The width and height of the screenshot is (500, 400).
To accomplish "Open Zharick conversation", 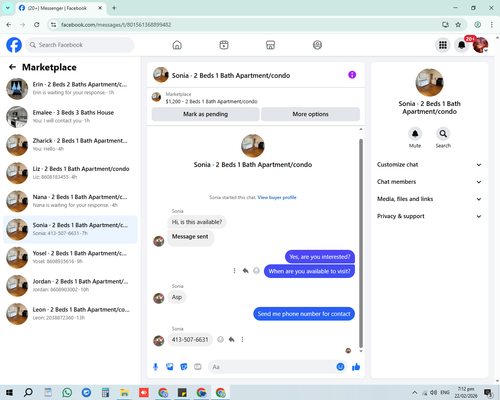I will click(70, 145).
